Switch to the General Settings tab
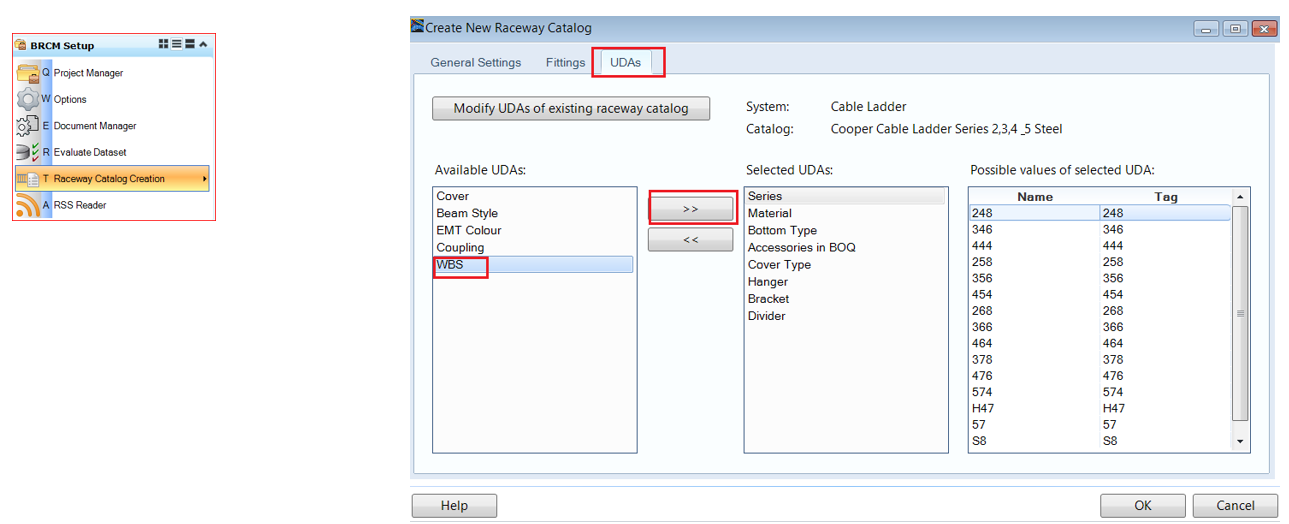Viewport: 1289px width, 524px height. coord(476,63)
